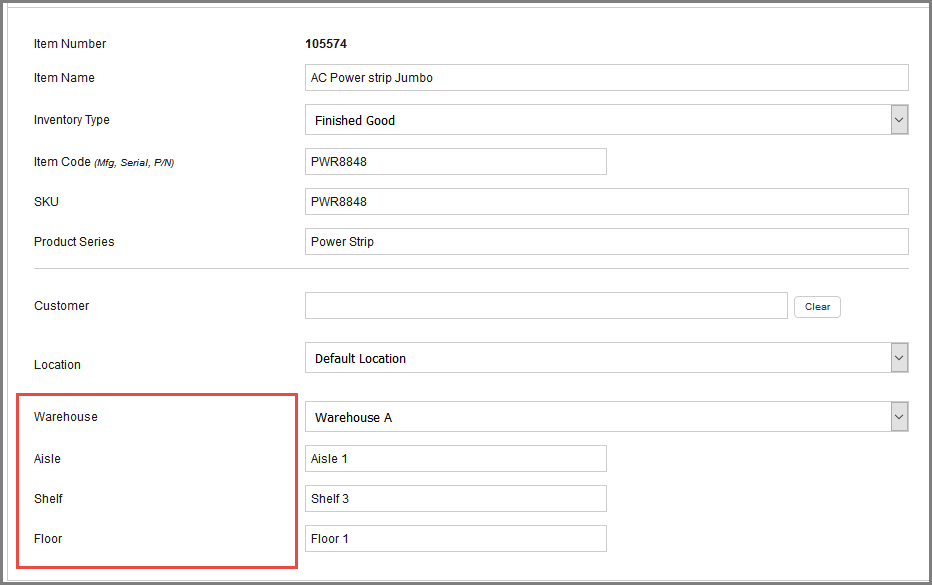Expand the Warehouse dropdown
932x585 pixels.
click(x=606, y=417)
